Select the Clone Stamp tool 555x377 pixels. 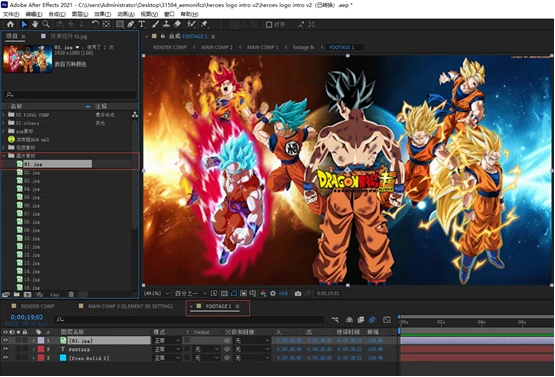click(166, 24)
